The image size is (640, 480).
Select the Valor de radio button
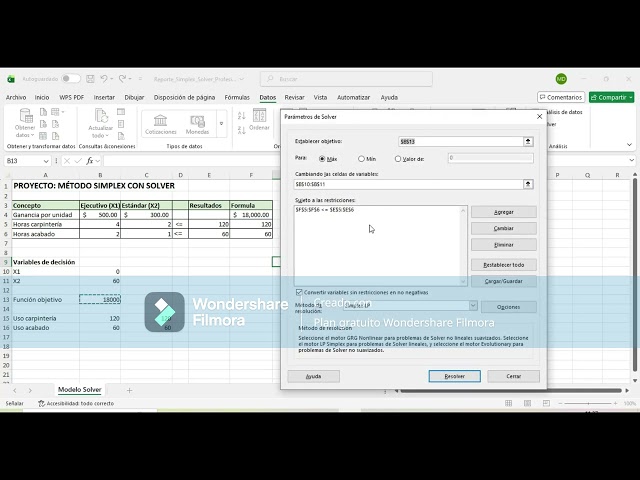coord(398,159)
